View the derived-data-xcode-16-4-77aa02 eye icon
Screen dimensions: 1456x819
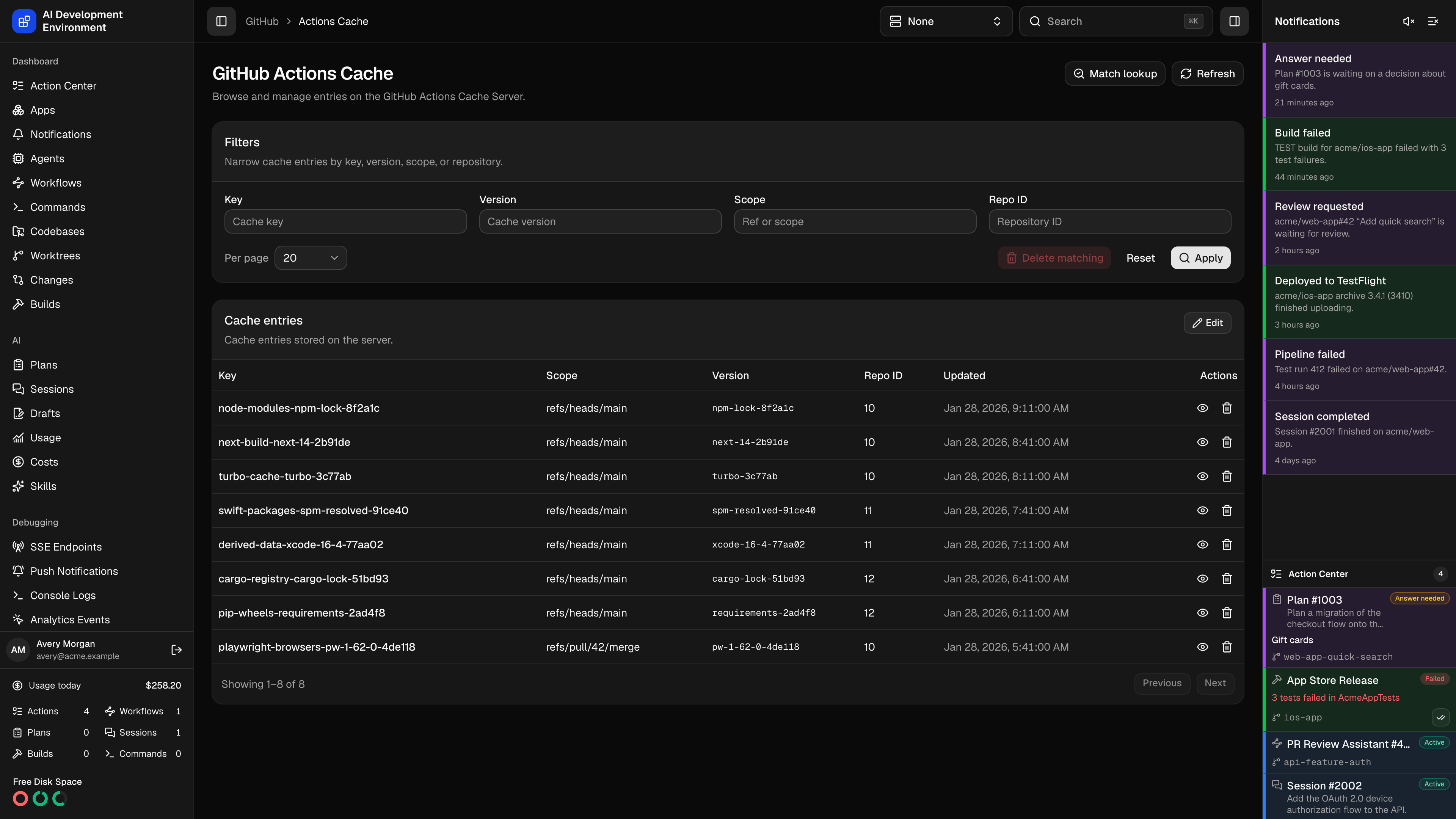pyautogui.click(x=1202, y=544)
